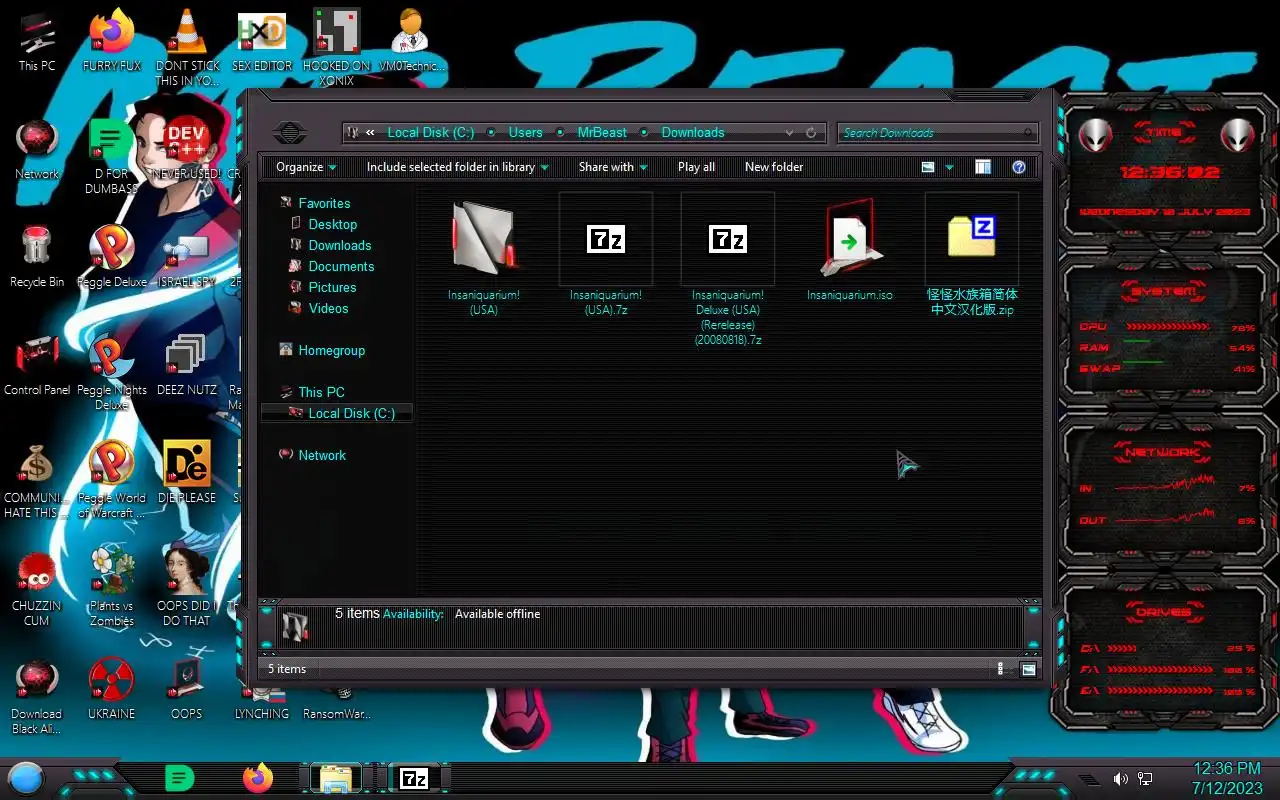1280x800 pixels.
Task: Launch Plants vs Zombies shortcut
Action: point(112,588)
